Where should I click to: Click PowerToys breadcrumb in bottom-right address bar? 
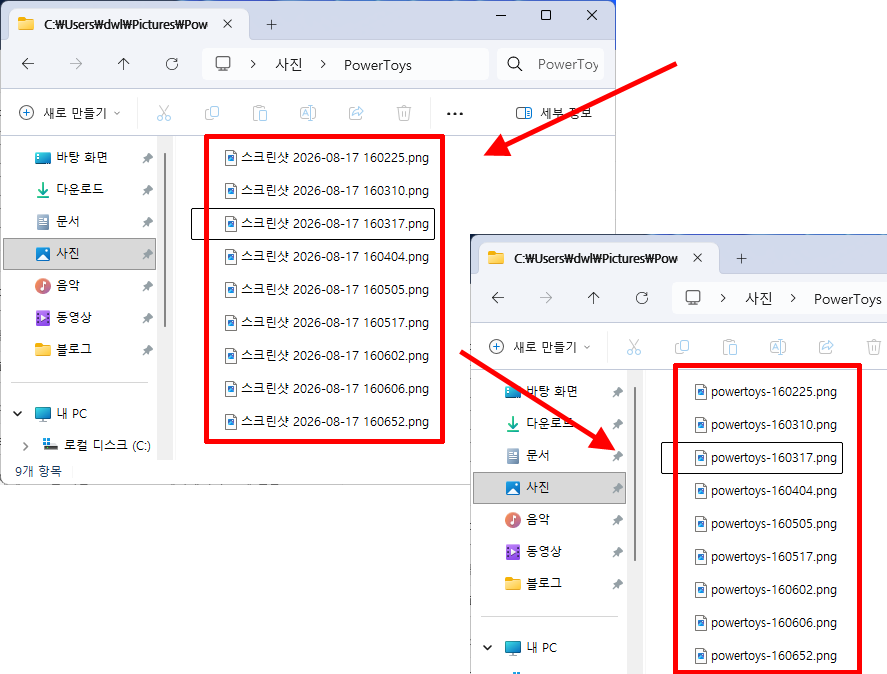(847, 299)
